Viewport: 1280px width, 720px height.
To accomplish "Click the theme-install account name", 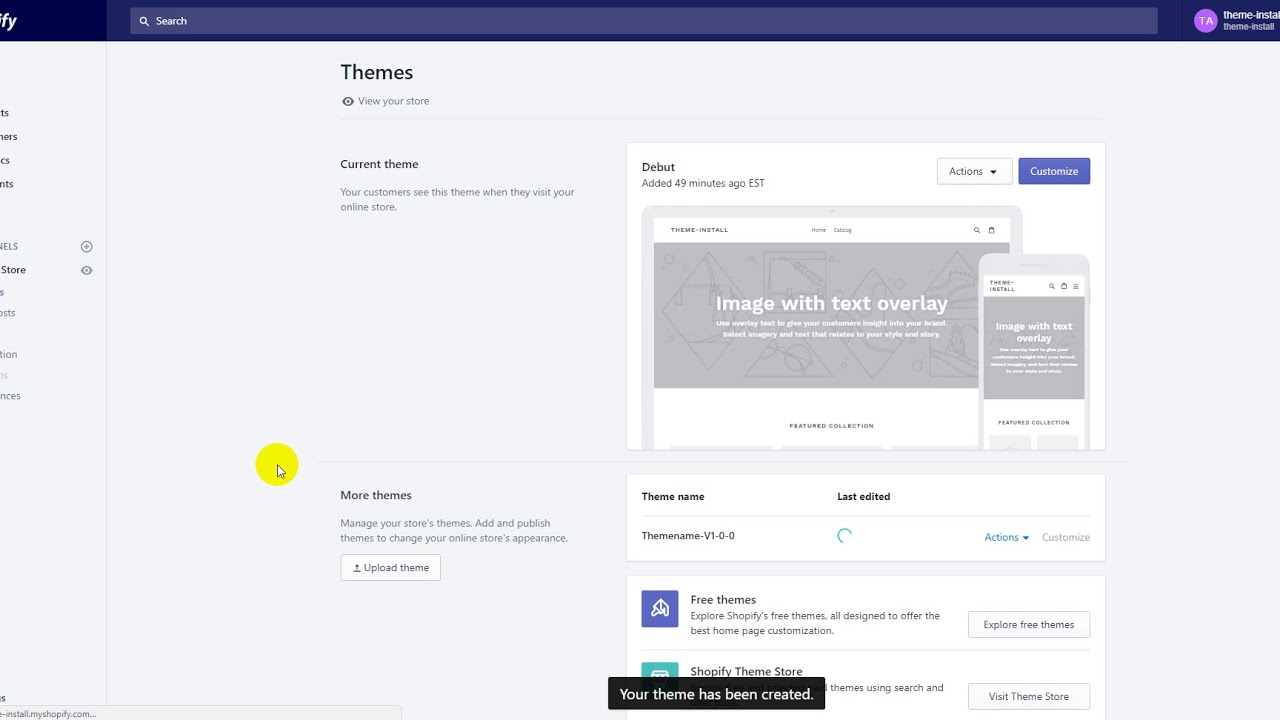I will [1251, 16].
